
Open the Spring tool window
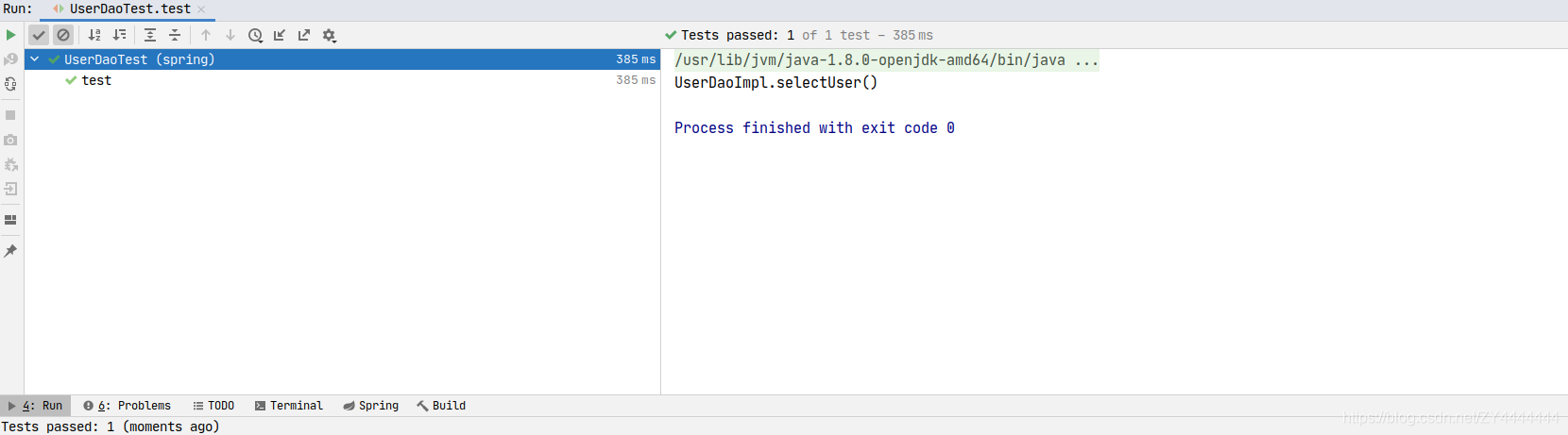(371, 406)
